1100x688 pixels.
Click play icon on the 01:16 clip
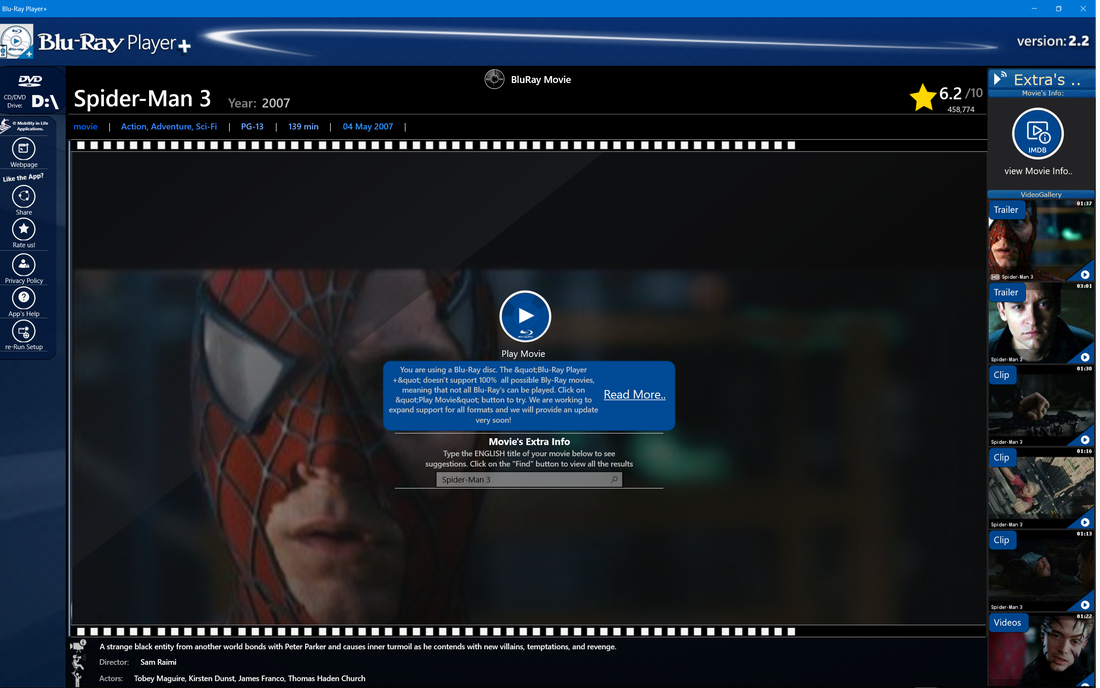1085,522
